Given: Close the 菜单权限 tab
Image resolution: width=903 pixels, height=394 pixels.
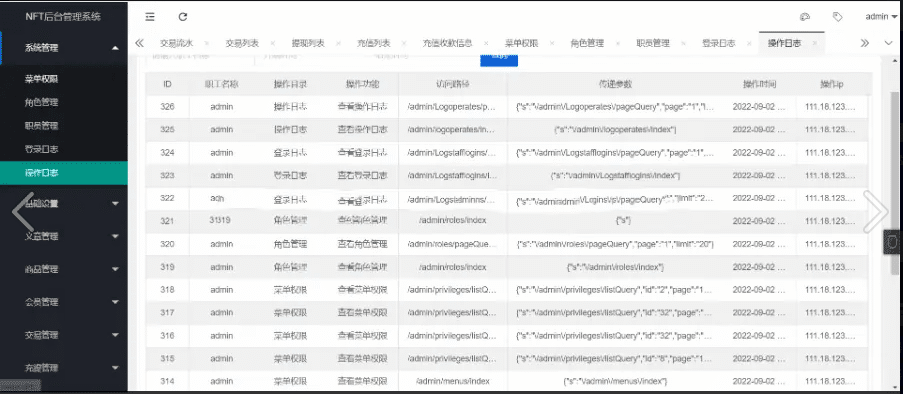Looking at the screenshot, I should click(552, 43).
